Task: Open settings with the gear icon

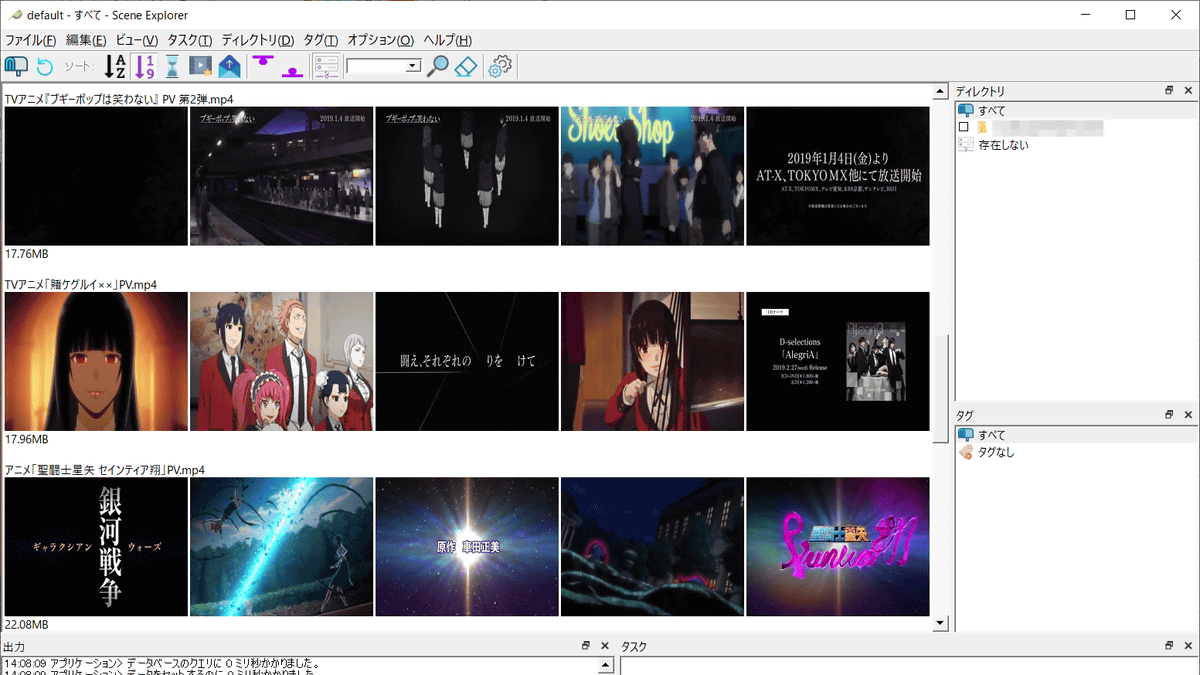Action: [x=500, y=67]
